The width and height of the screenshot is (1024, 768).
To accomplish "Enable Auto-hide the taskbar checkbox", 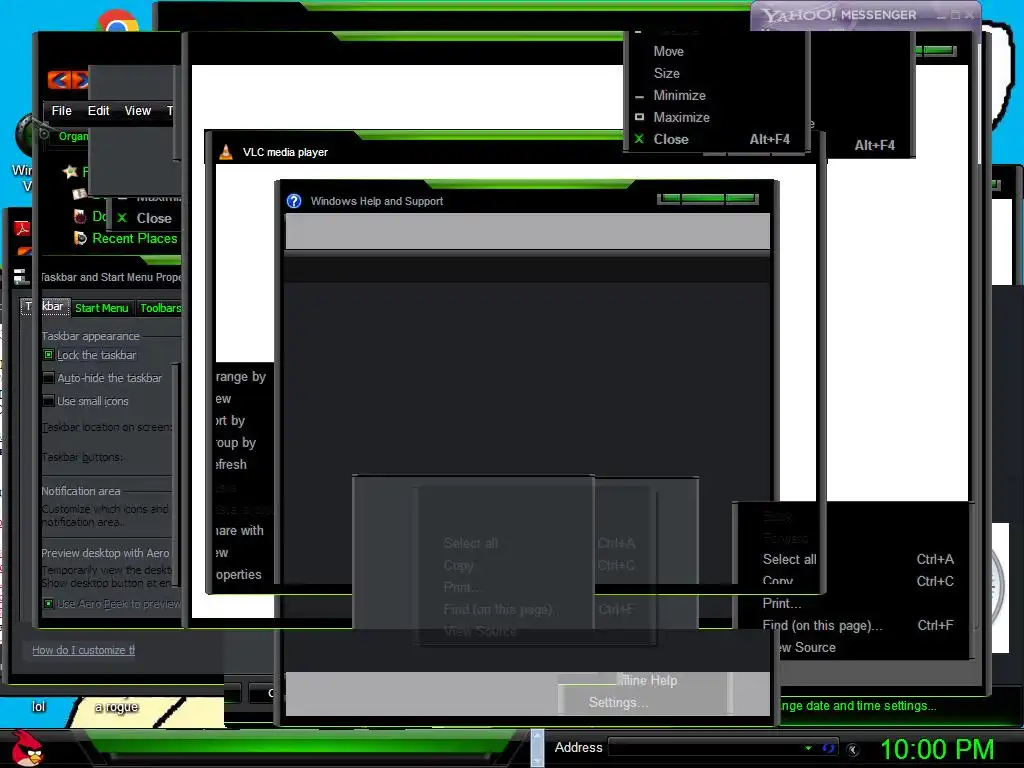I will click(x=48, y=377).
